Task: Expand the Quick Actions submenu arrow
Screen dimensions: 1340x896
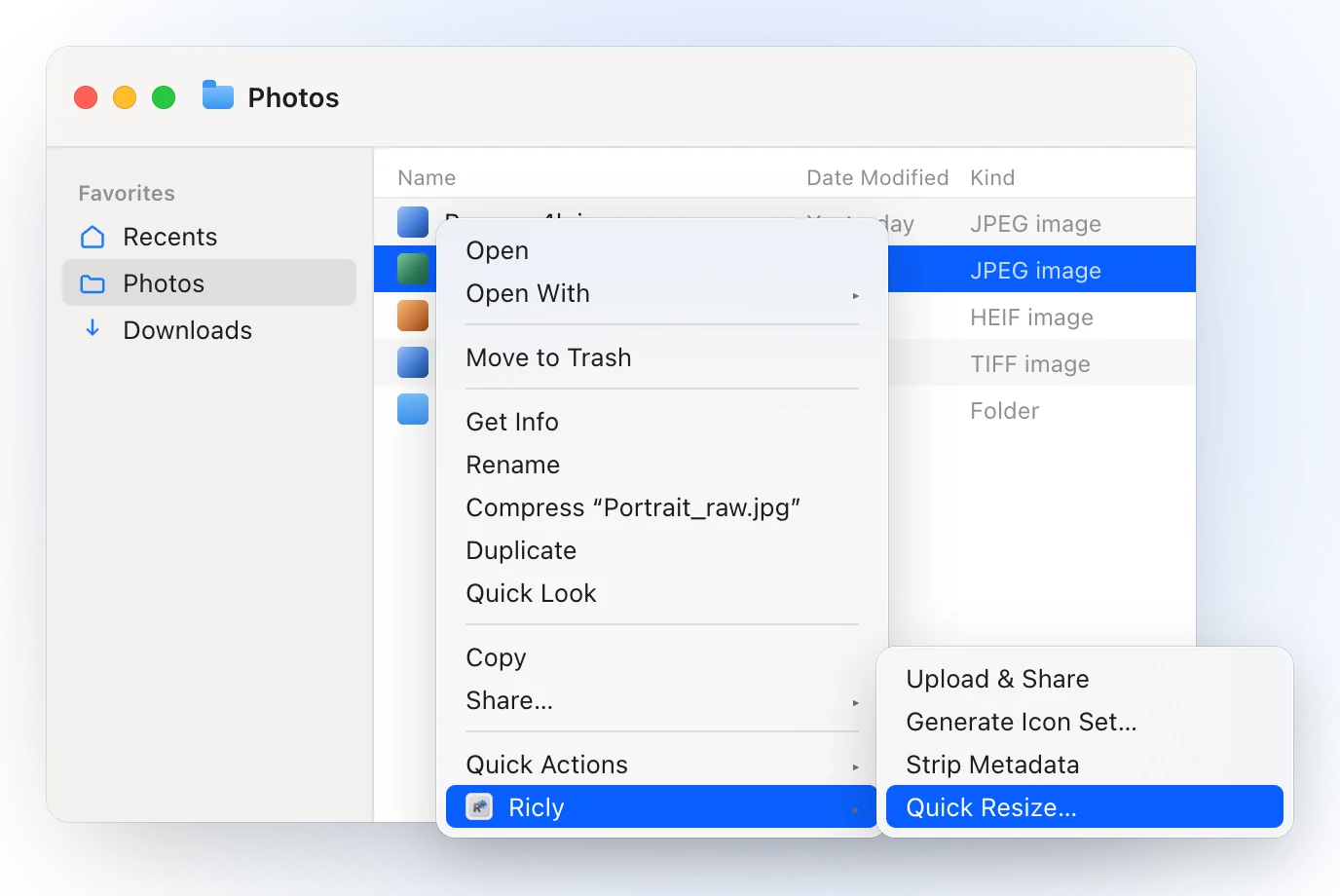Action: (x=855, y=766)
